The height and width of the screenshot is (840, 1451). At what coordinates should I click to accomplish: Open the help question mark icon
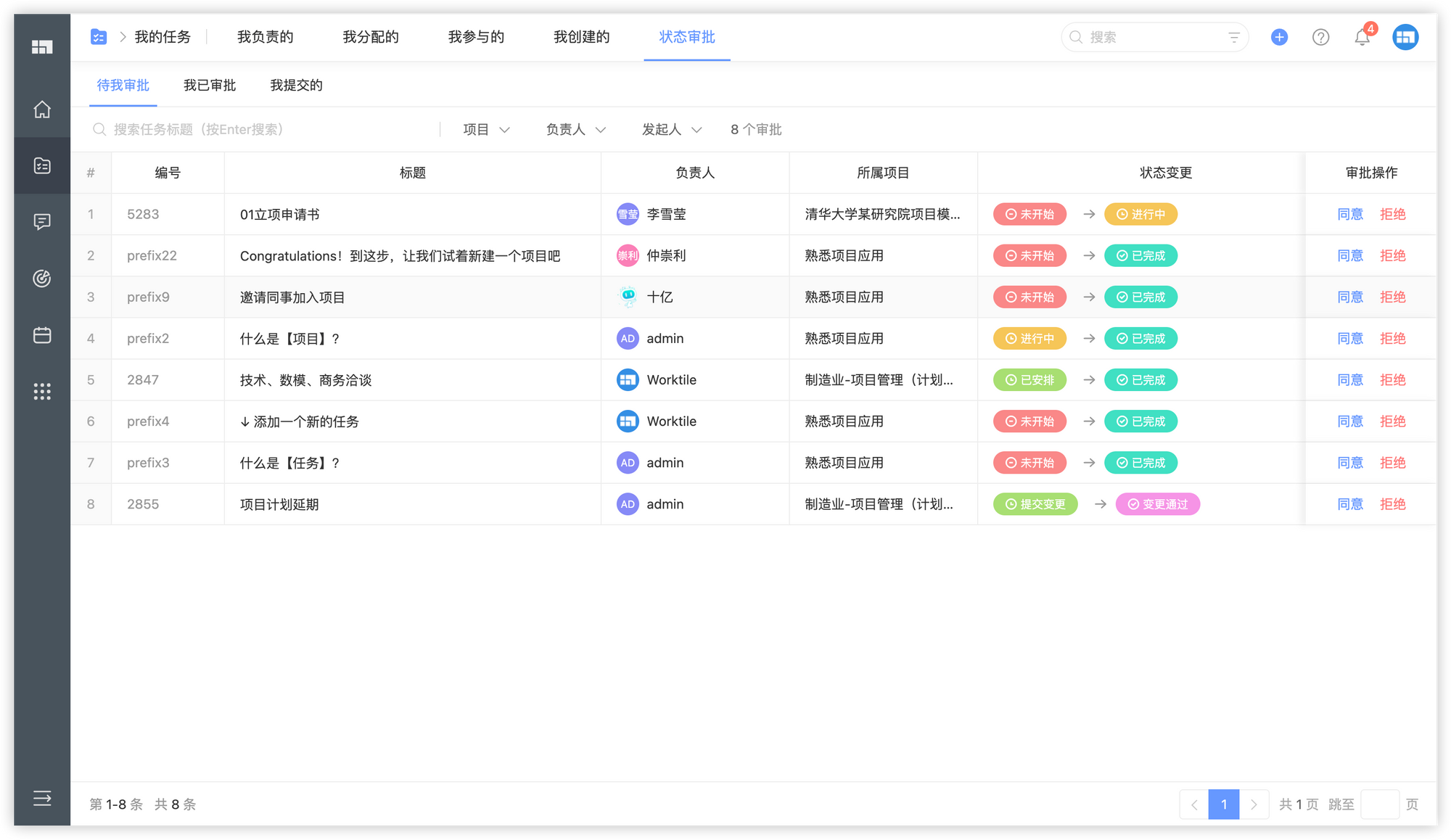tap(1320, 37)
